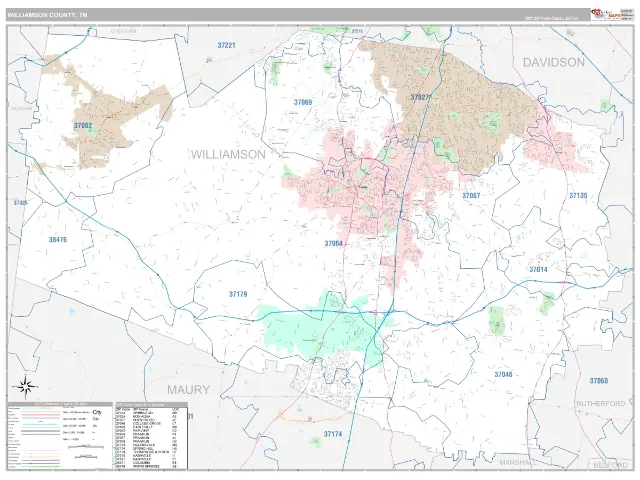Select the ZIP code label 37046
640x480 pixels.
click(503, 374)
